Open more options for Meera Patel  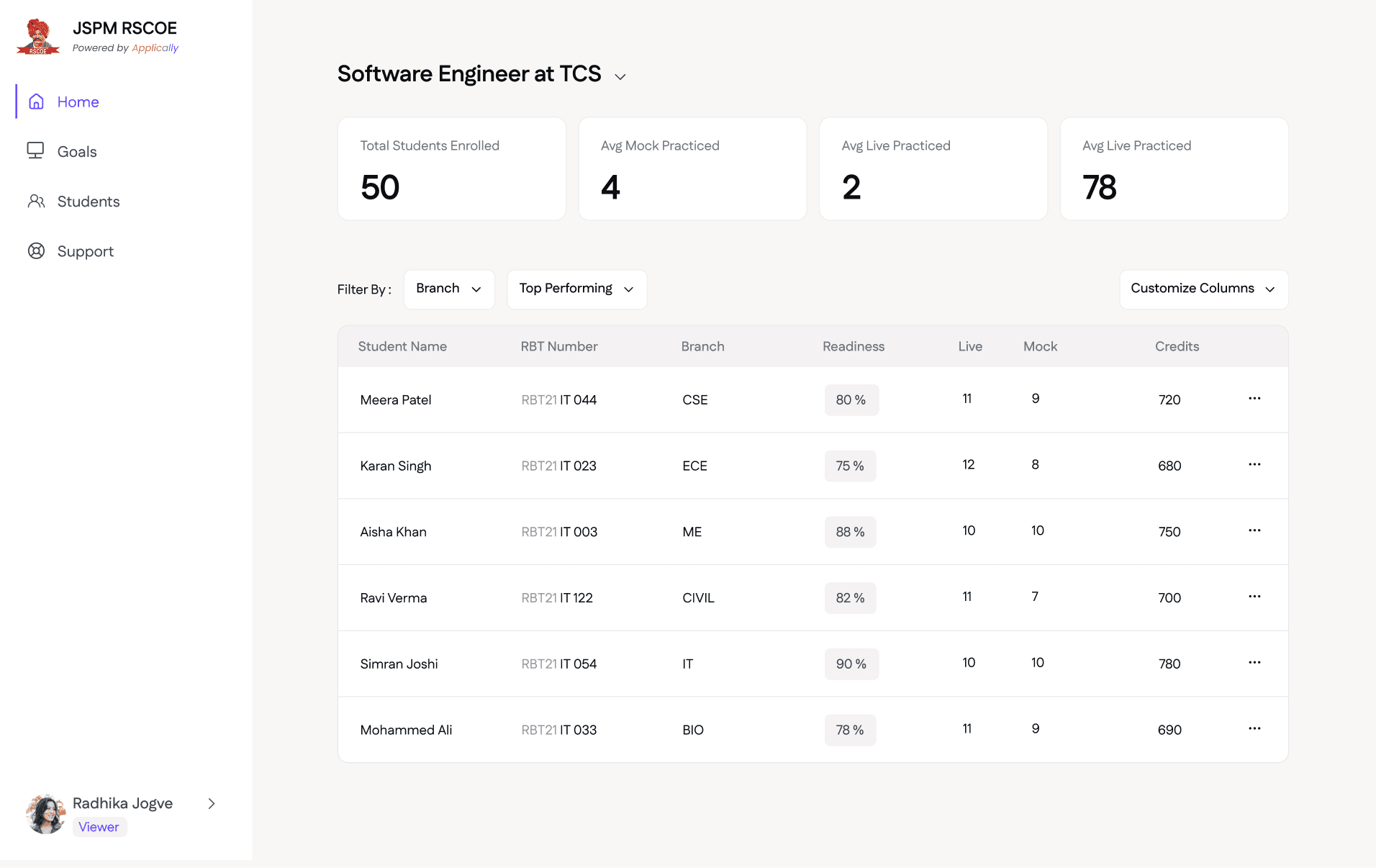pos(1254,399)
